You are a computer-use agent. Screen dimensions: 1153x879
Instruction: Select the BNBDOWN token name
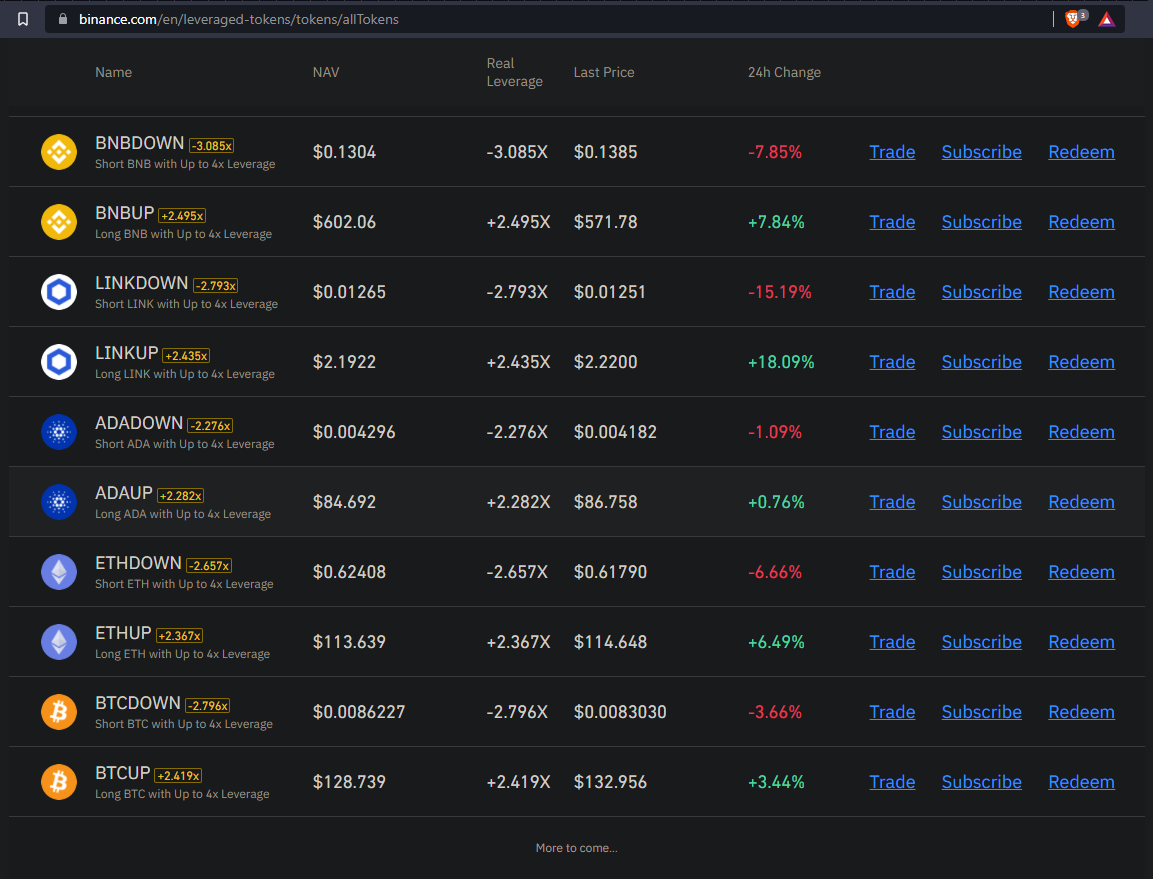140,143
